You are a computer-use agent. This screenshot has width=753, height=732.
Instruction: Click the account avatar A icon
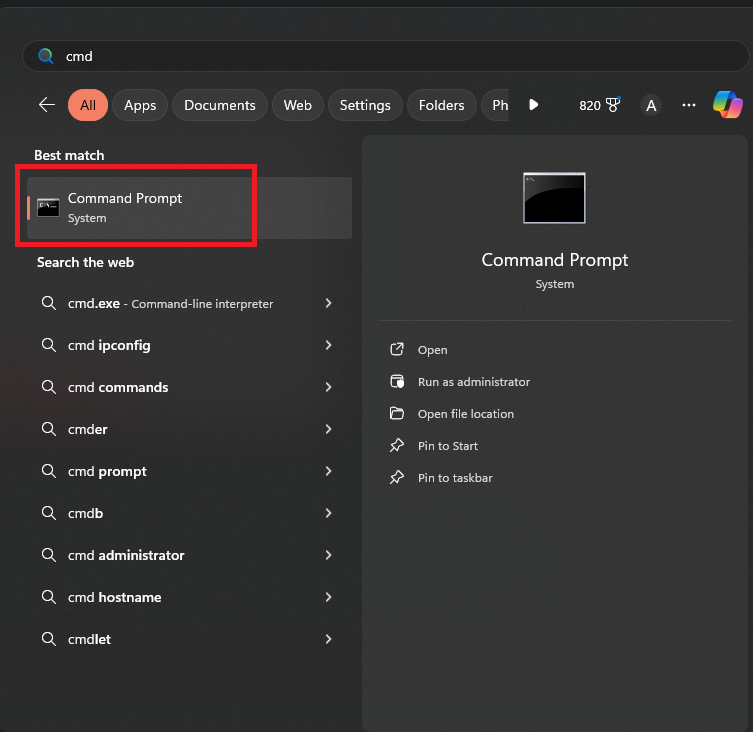[651, 105]
